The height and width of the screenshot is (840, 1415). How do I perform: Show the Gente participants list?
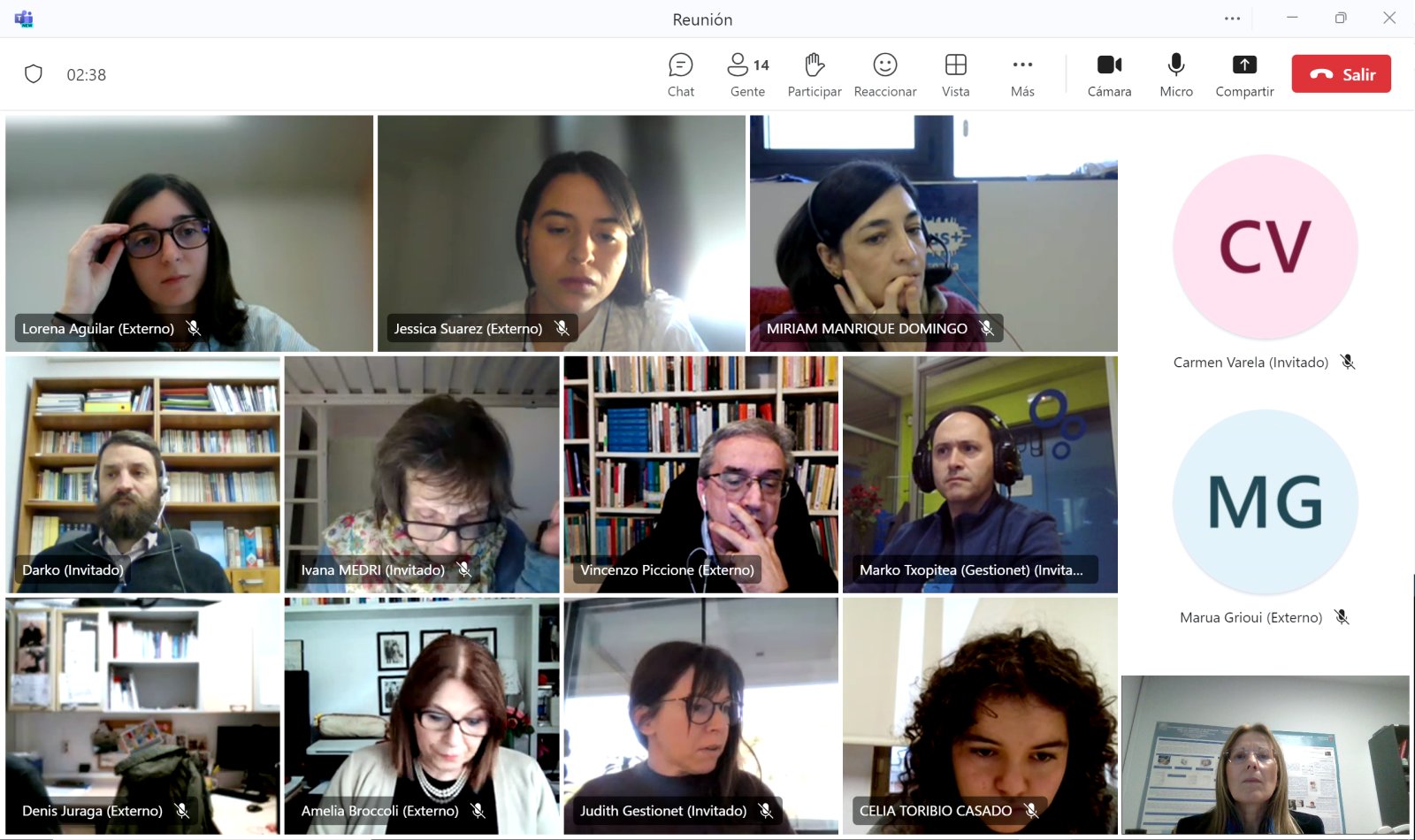click(748, 75)
